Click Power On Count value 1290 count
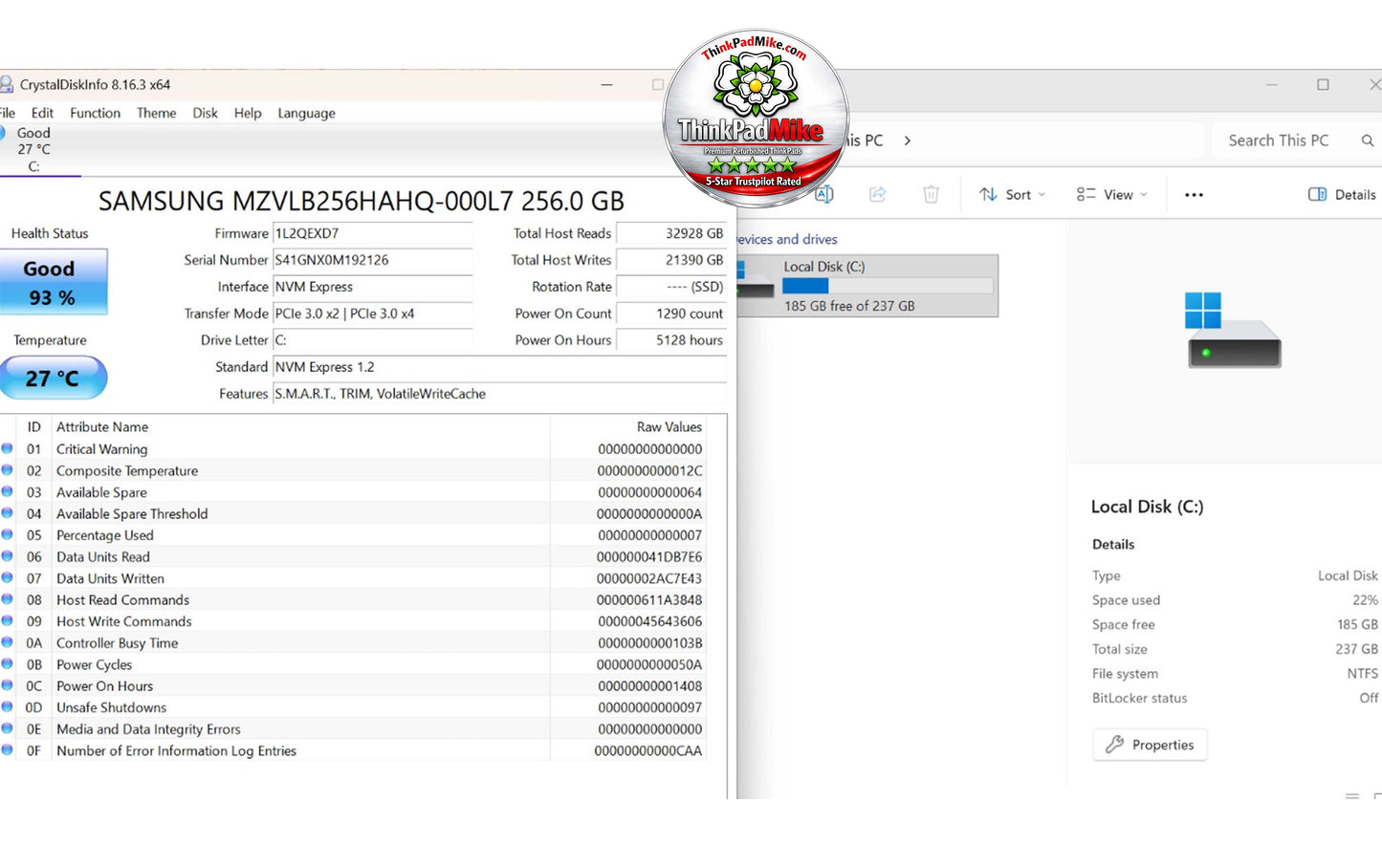Screen dimensions: 1382x868 (671, 314)
